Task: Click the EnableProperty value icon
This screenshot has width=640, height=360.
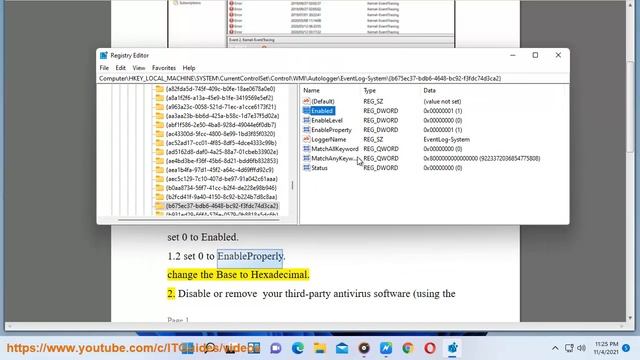Action: coord(307,129)
